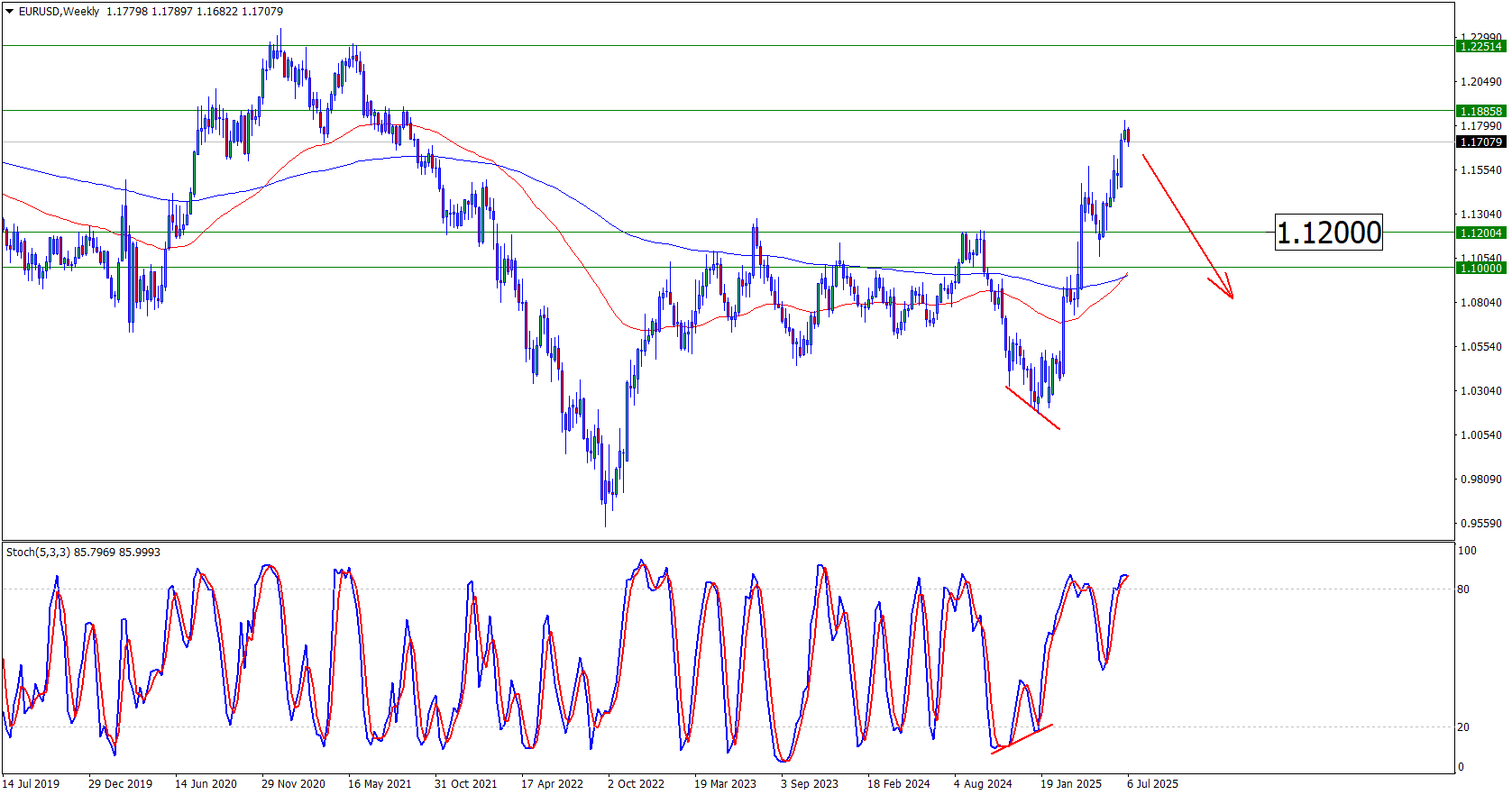
Task: Select the green 1.12004 price level tag
Action: (x=1480, y=233)
